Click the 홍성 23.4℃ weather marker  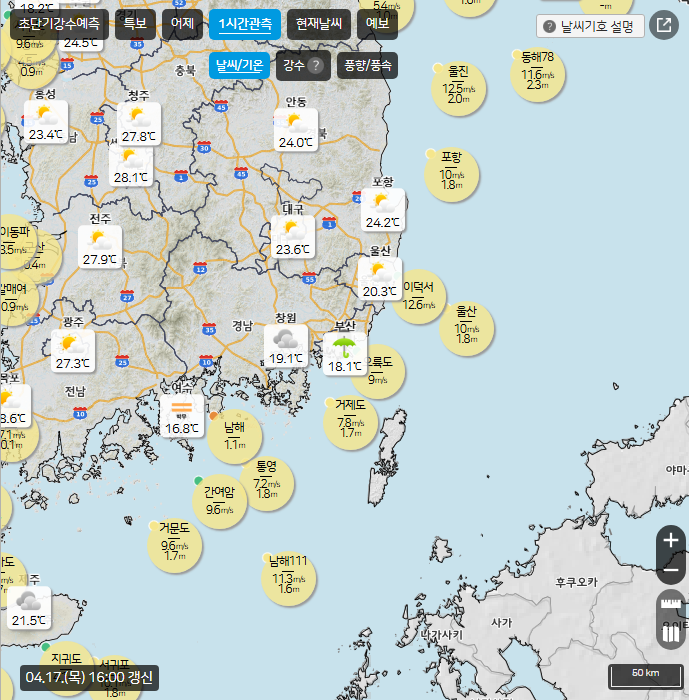(46, 121)
